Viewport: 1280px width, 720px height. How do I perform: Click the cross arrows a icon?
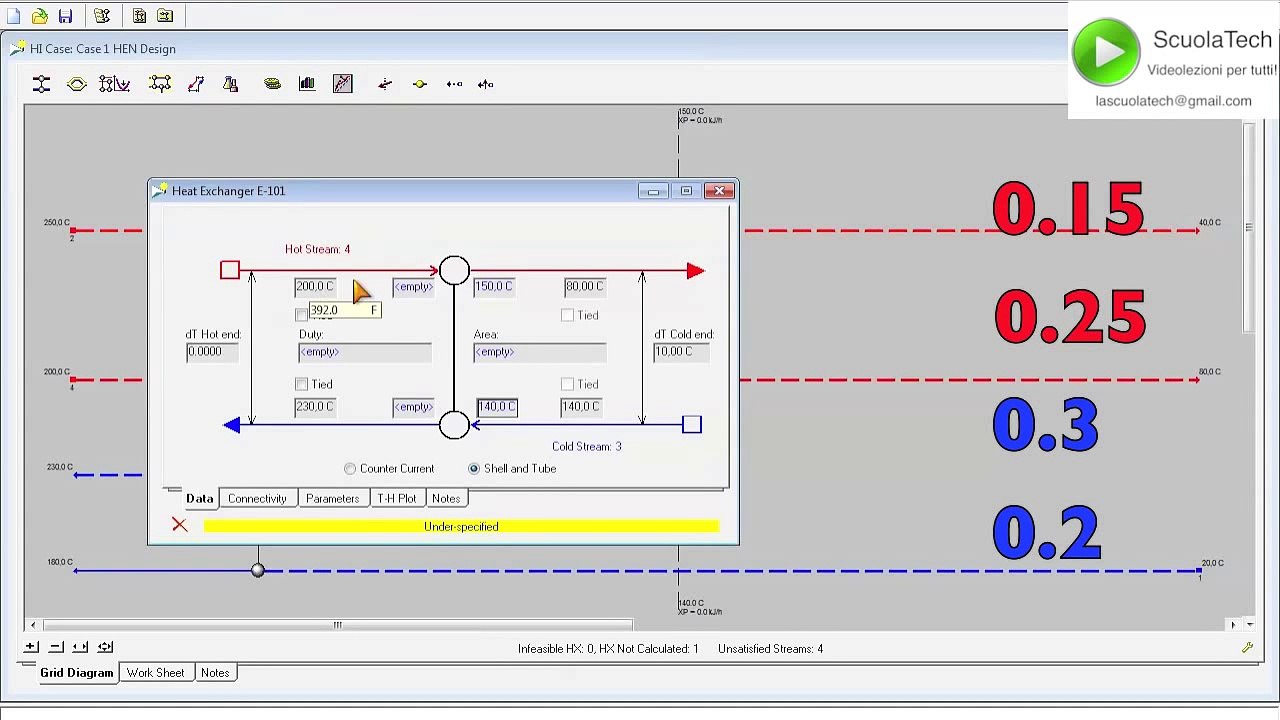click(486, 84)
